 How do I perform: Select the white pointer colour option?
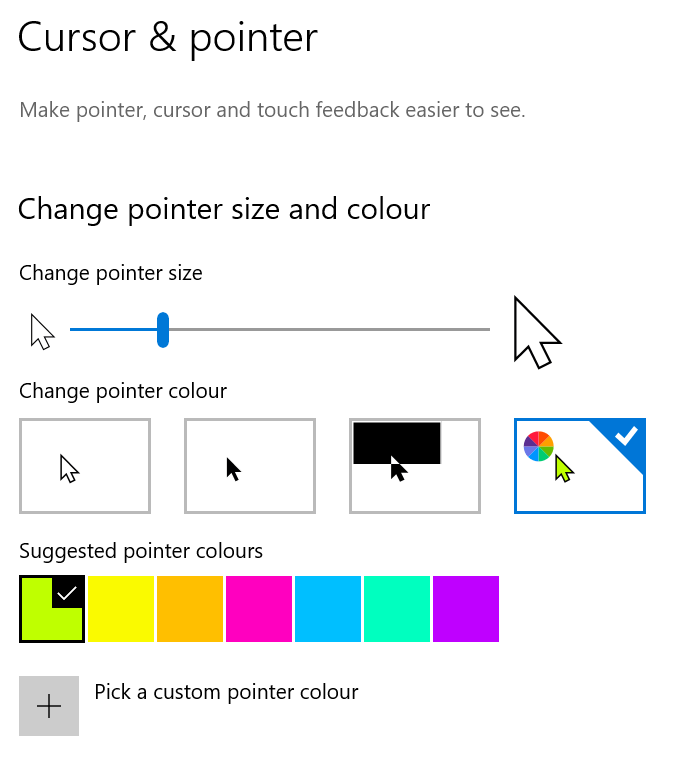85,466
